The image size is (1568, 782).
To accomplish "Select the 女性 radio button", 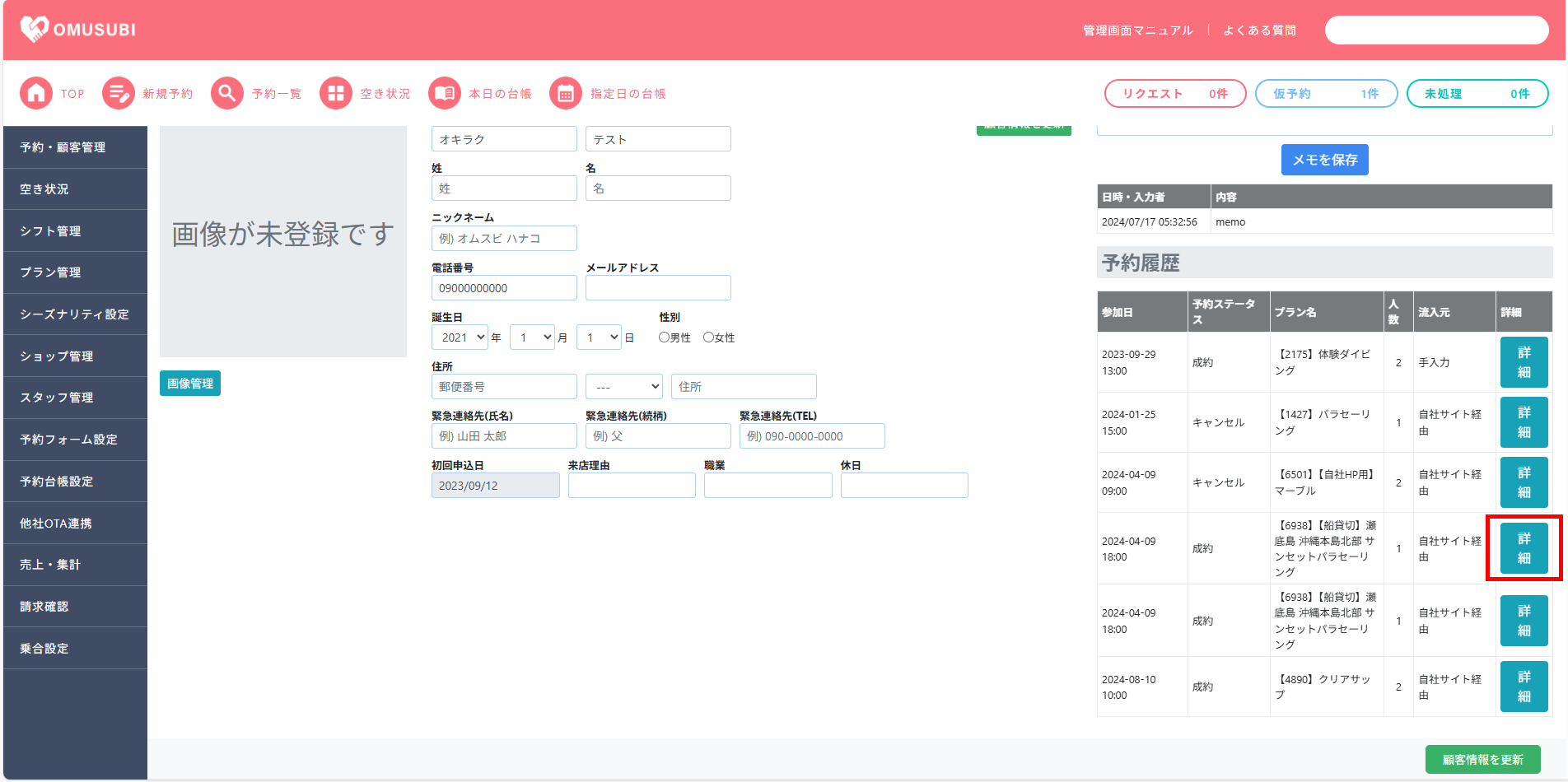I will (x=708, y=337).
